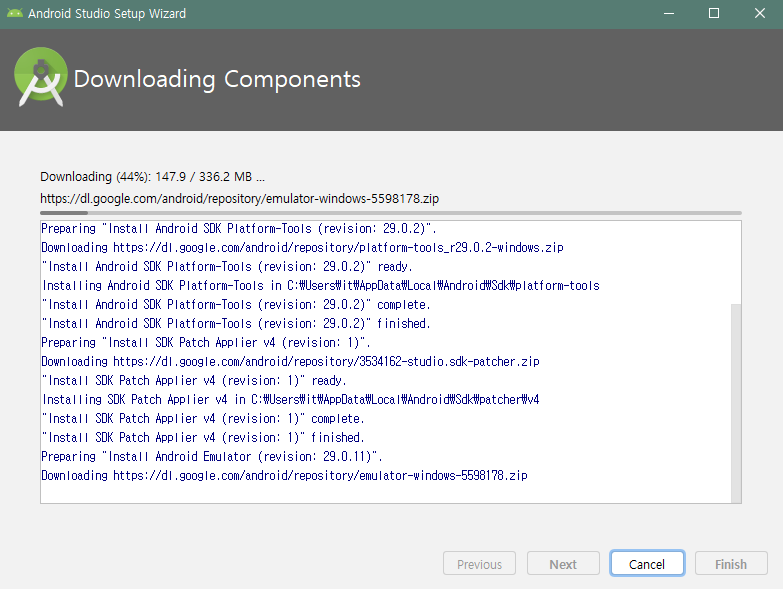Click log line 'SDK Patch Applier v4' complete
Image resolution: width=783 pixels, height=589 pixels.
[x=203, y=418]
